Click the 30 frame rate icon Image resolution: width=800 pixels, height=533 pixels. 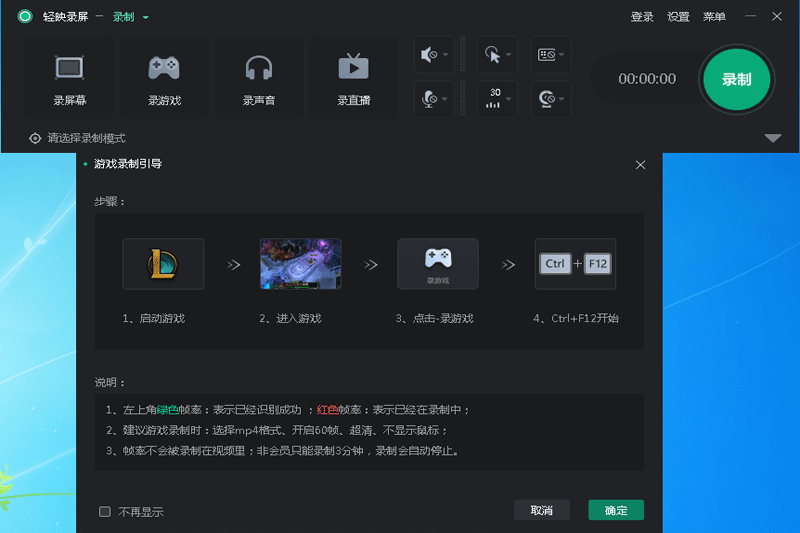tap(494, 98)
